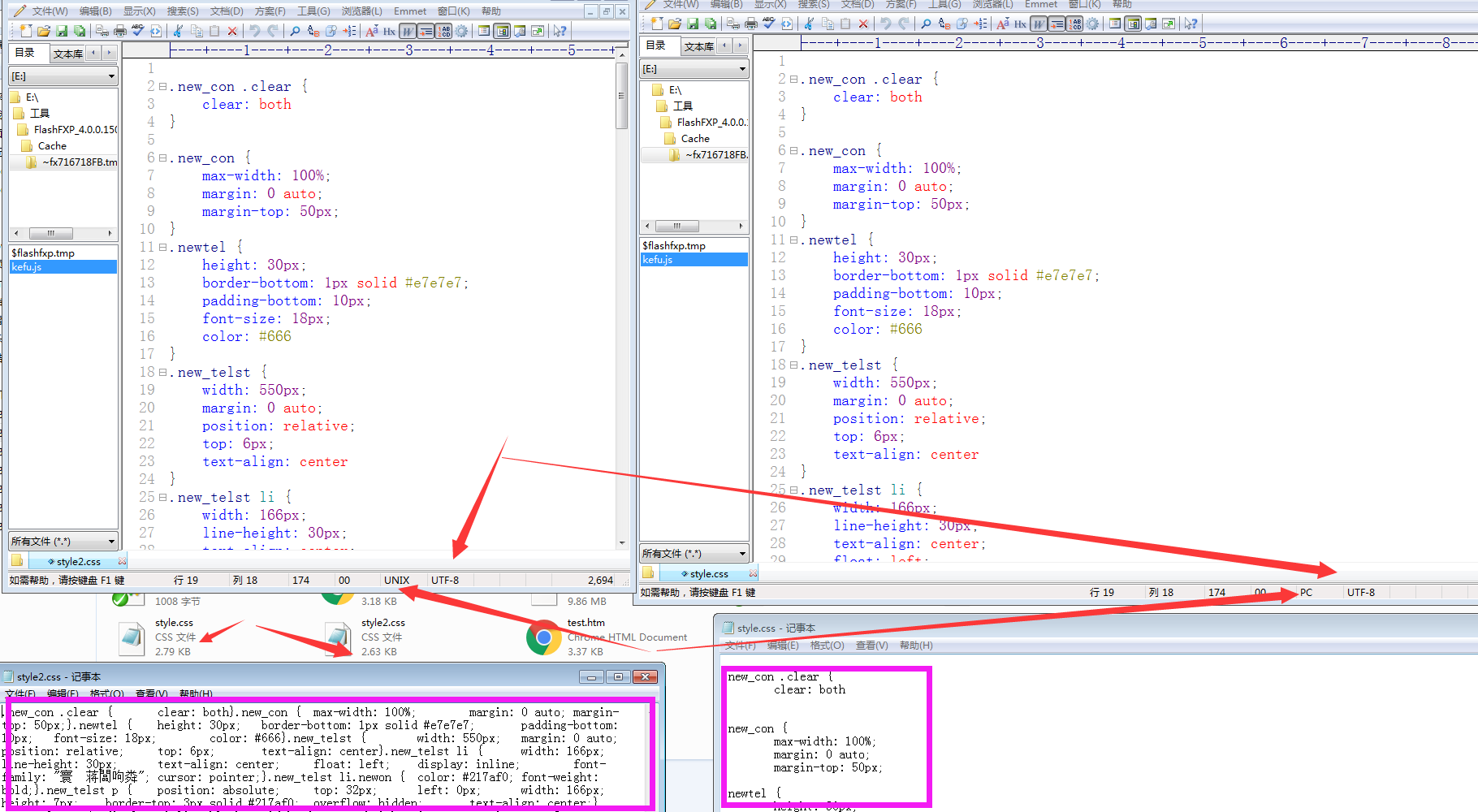The image size is (1478, 812).
Task: Click Find magnifier icon in right editor toolbar
Action: [925, 24]
